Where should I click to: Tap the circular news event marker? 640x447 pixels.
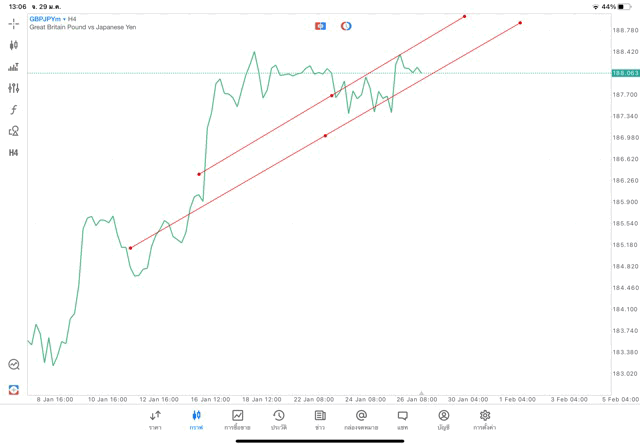coord(346,26)
